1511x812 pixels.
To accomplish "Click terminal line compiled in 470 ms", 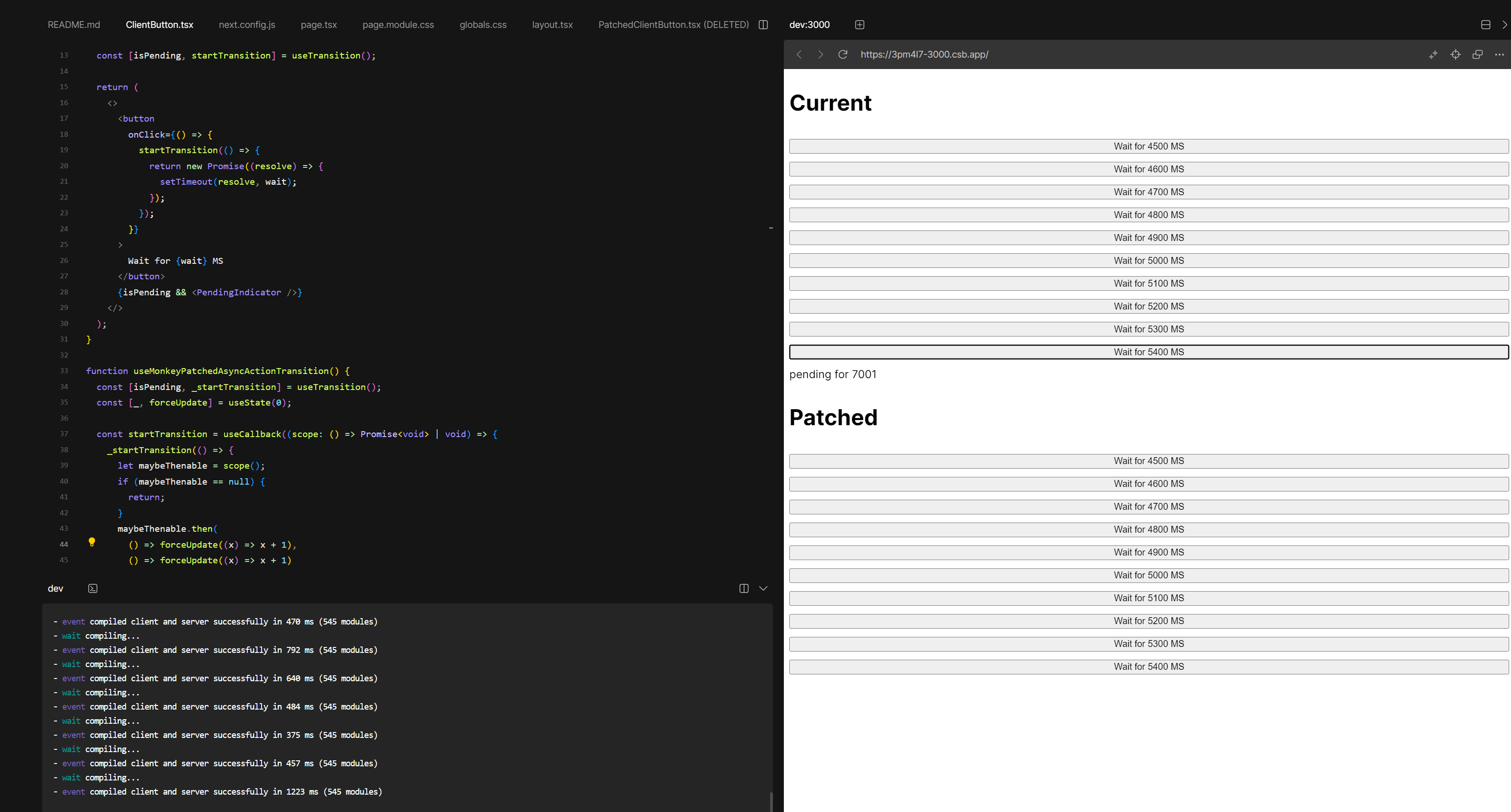I will (x=215, y=621).
